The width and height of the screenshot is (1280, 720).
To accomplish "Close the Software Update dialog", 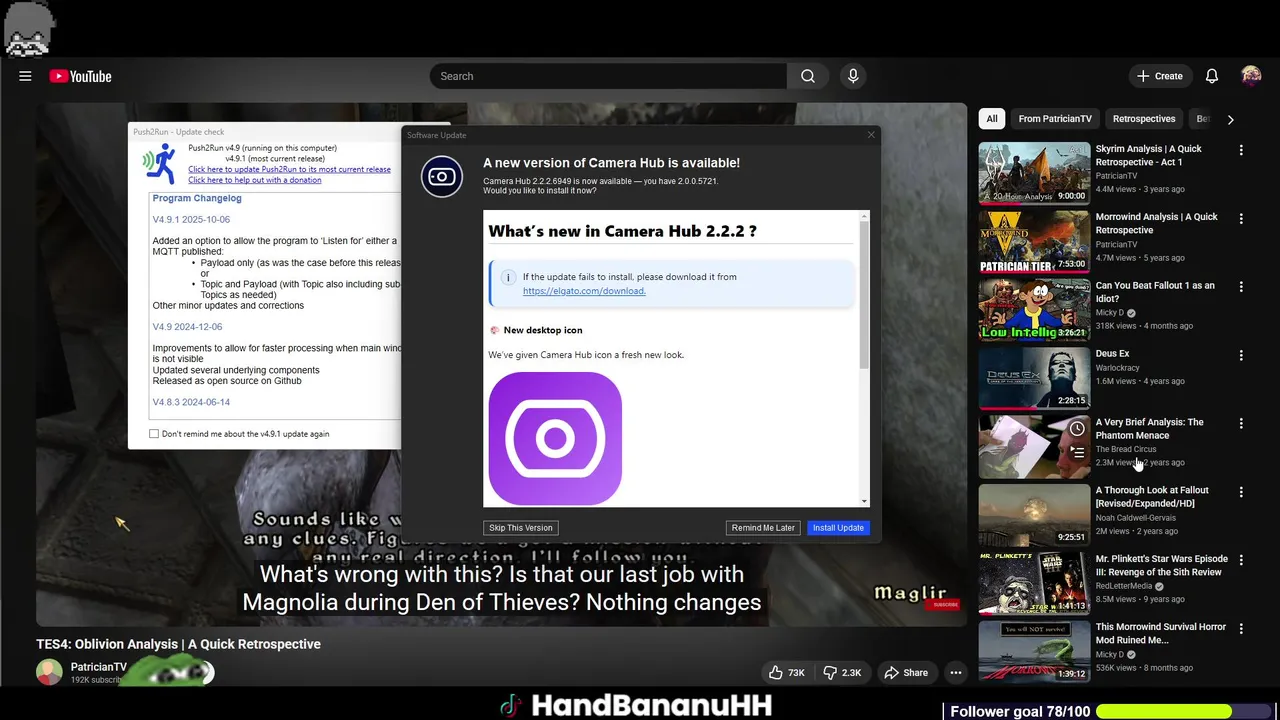I will [871, 134].
